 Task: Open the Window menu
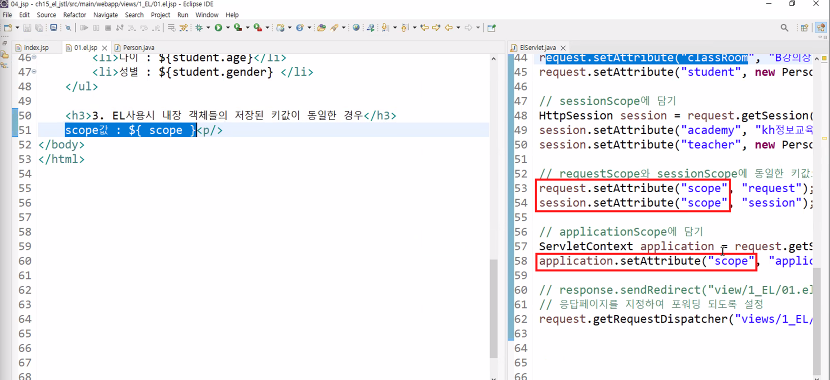click(x=206, y=15)
